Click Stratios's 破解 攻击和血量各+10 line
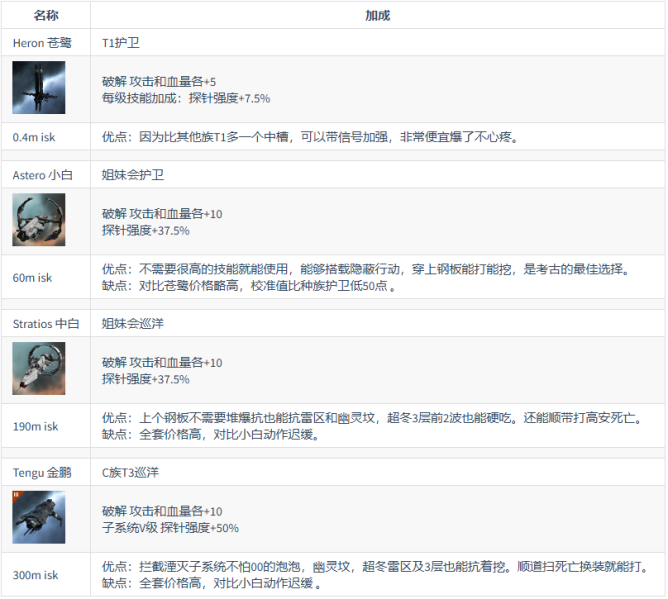 [x=162, y=363]
